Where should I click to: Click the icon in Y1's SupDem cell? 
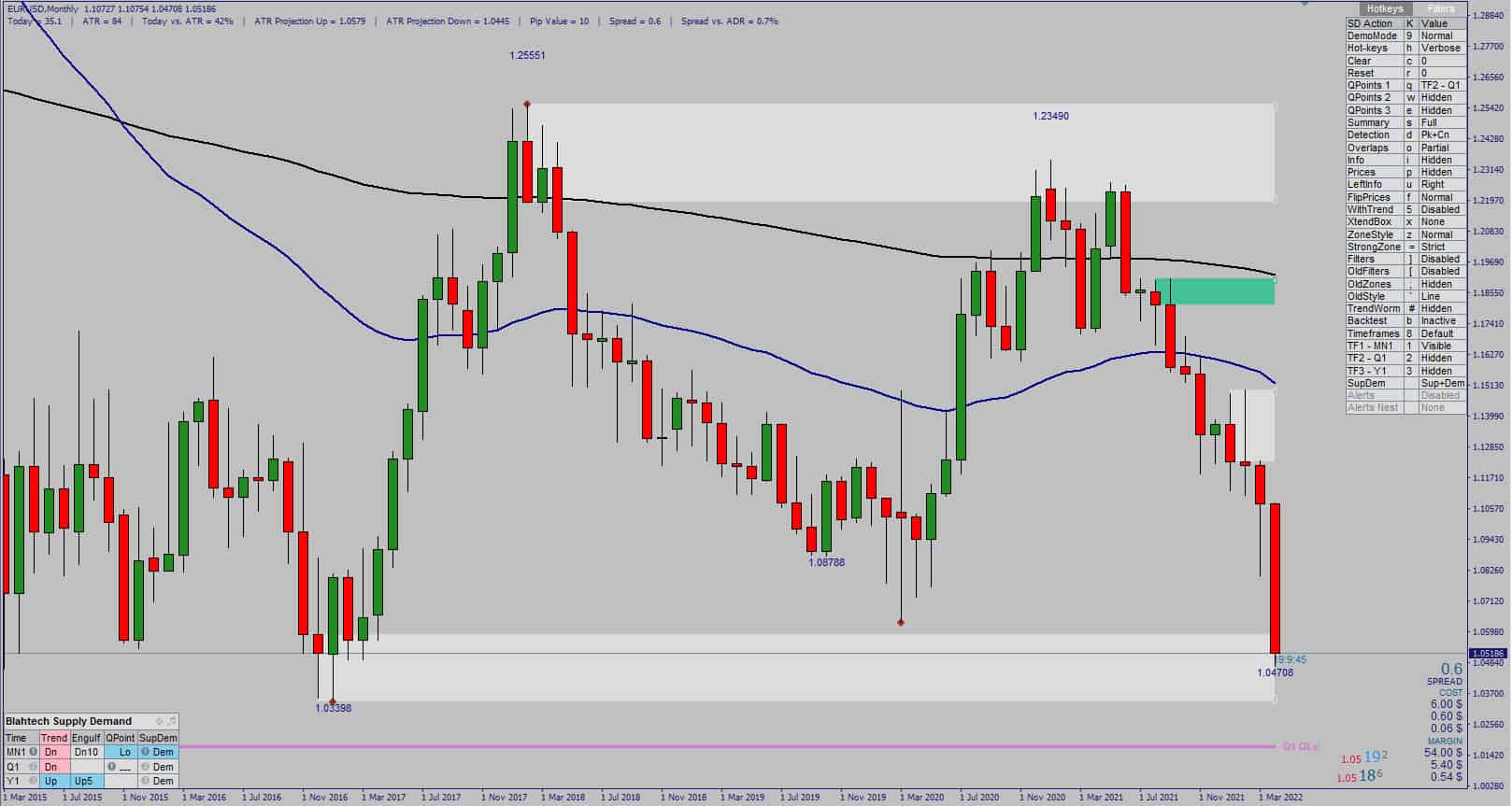point(145,781)
